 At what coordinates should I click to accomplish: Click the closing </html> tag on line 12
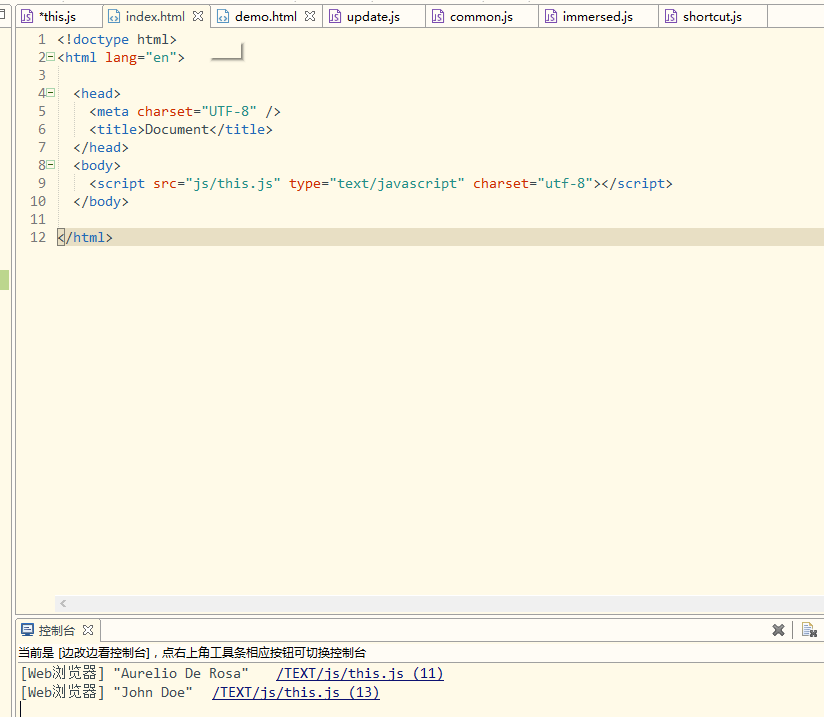pos(85,238)
